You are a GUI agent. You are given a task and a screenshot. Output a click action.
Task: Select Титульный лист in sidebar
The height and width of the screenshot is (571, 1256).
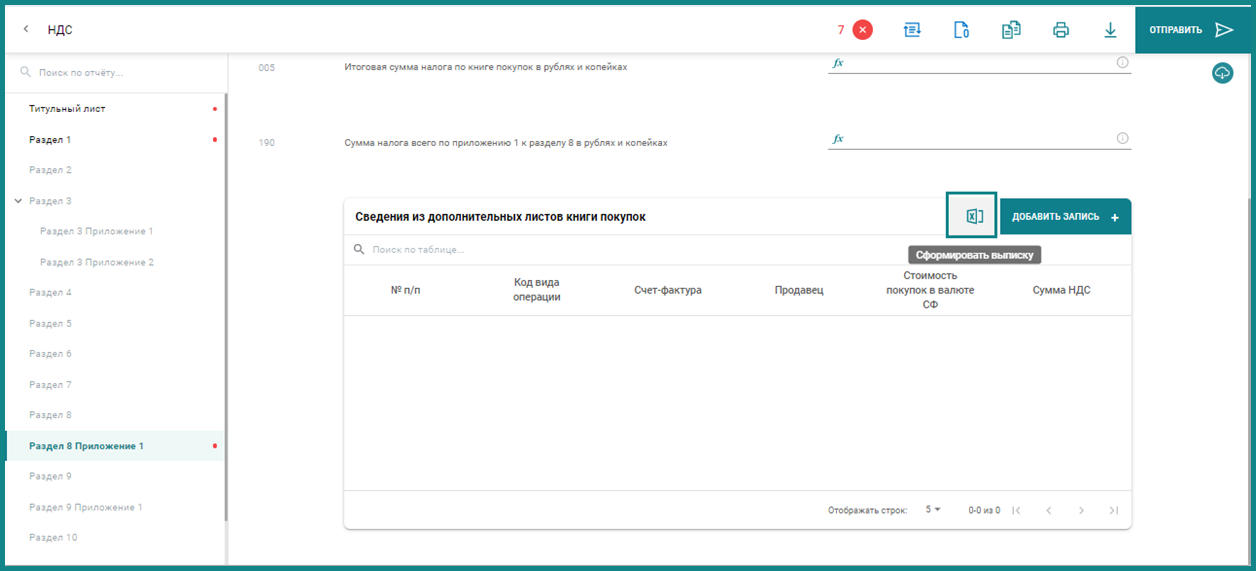(x=67, y=108)
